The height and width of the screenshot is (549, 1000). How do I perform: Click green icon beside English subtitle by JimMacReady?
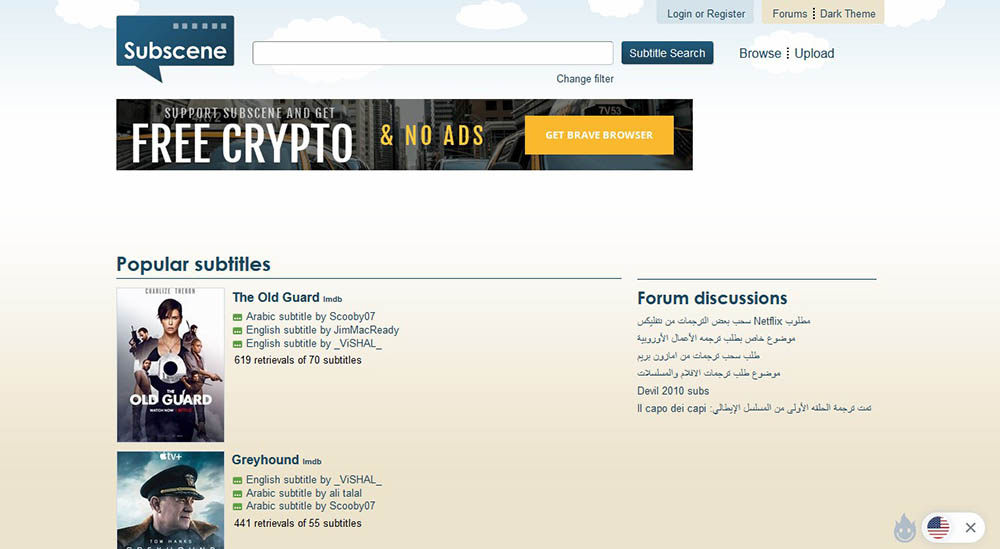click(238, 331)
